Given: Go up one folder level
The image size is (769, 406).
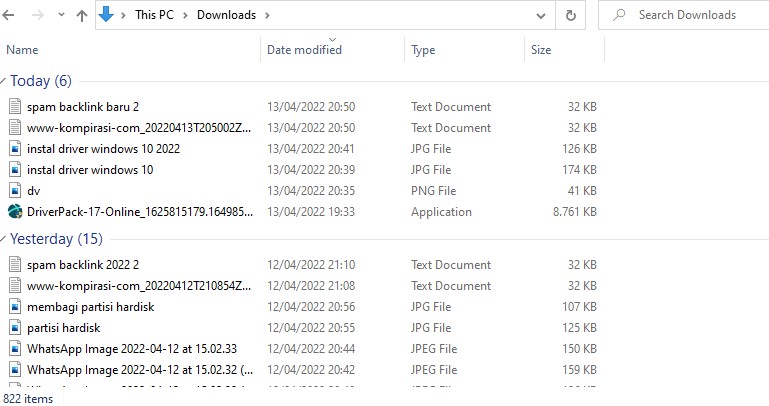Looking at the screenshot, I should tap(81, 16).
